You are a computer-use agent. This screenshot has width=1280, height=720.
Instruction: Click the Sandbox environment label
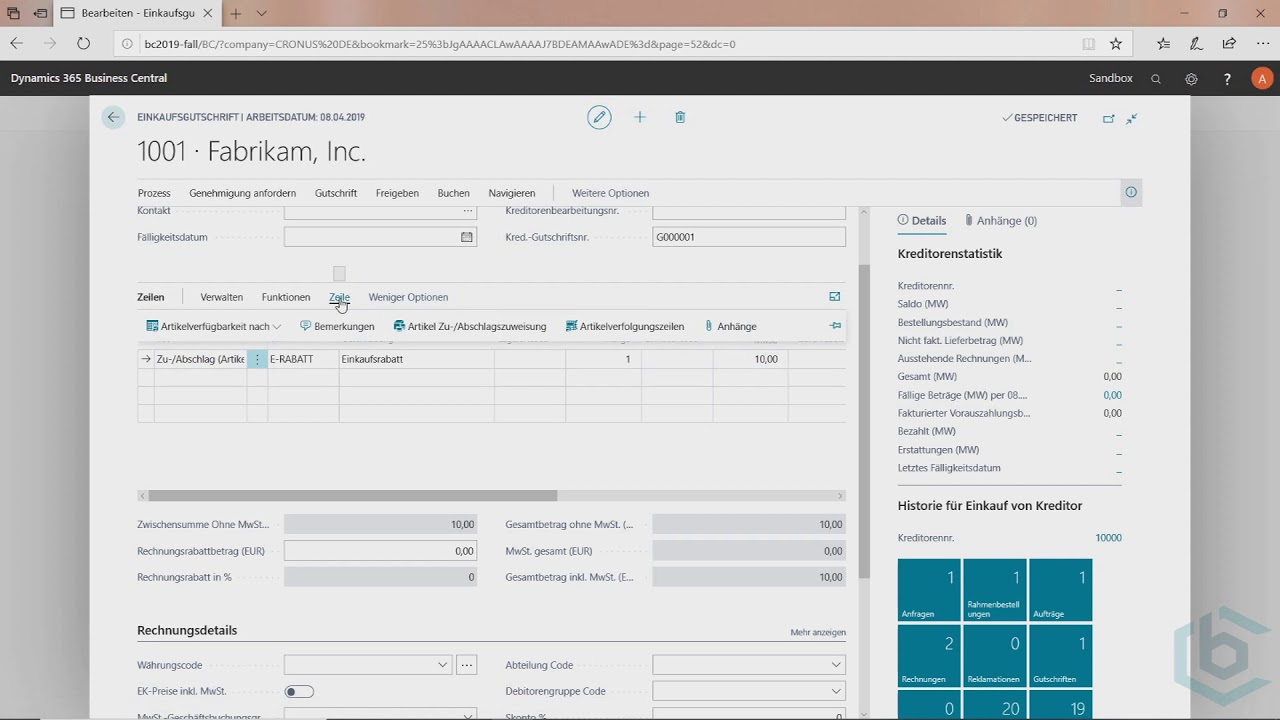(x=1111, y=79)
